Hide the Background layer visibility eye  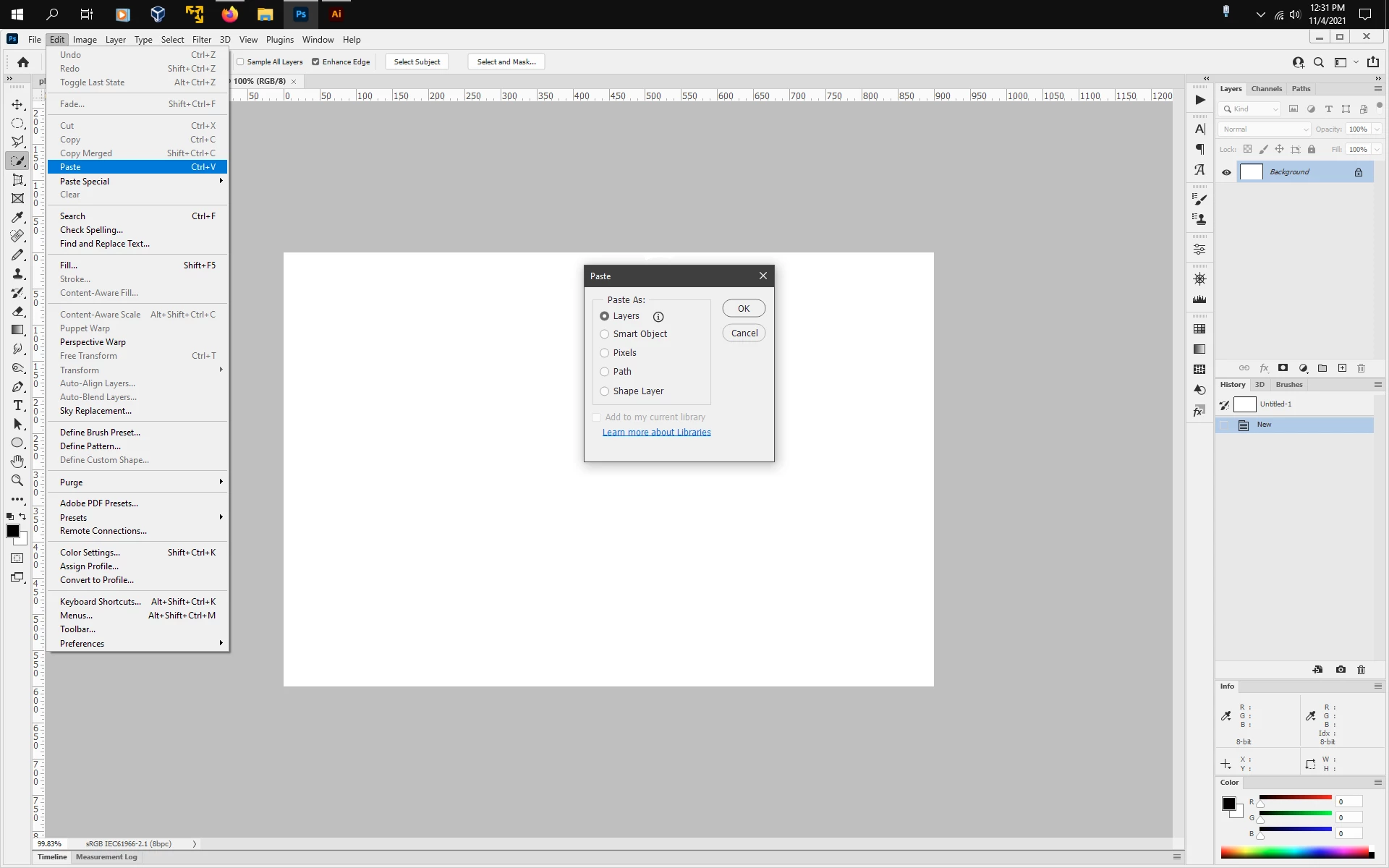click(x=1226, y=172)
